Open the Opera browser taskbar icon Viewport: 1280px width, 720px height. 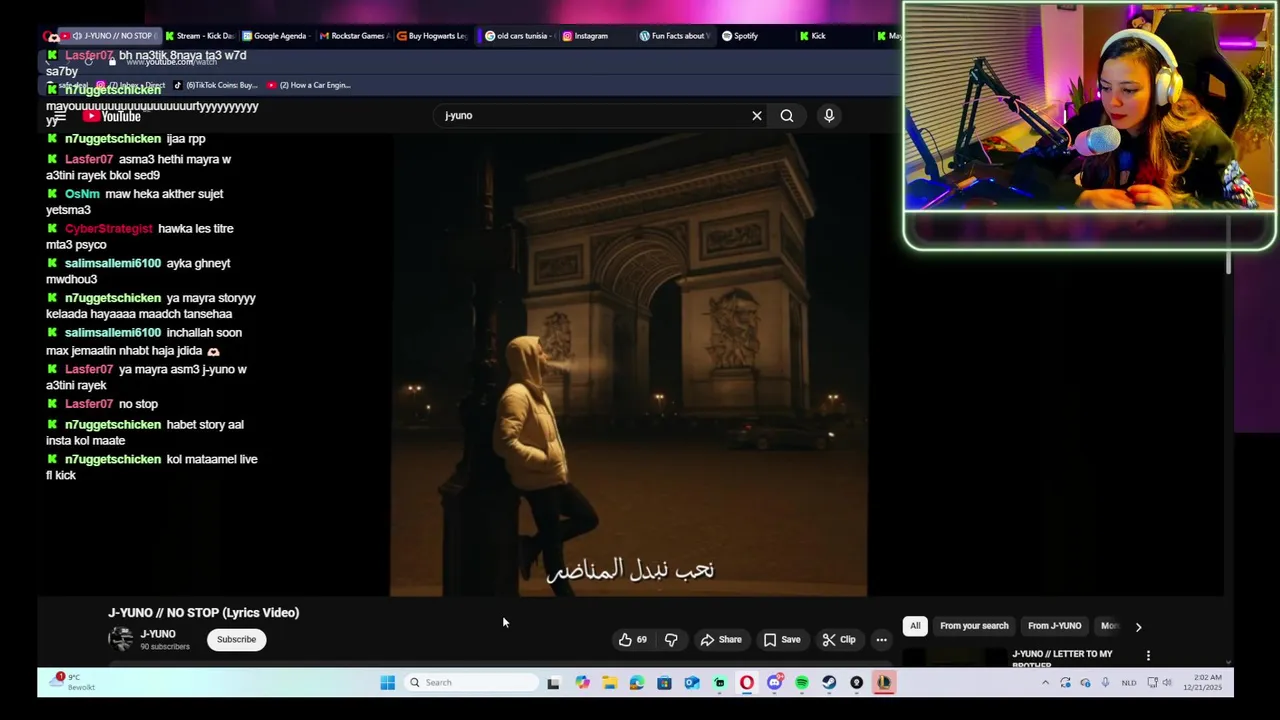(746, 683)
